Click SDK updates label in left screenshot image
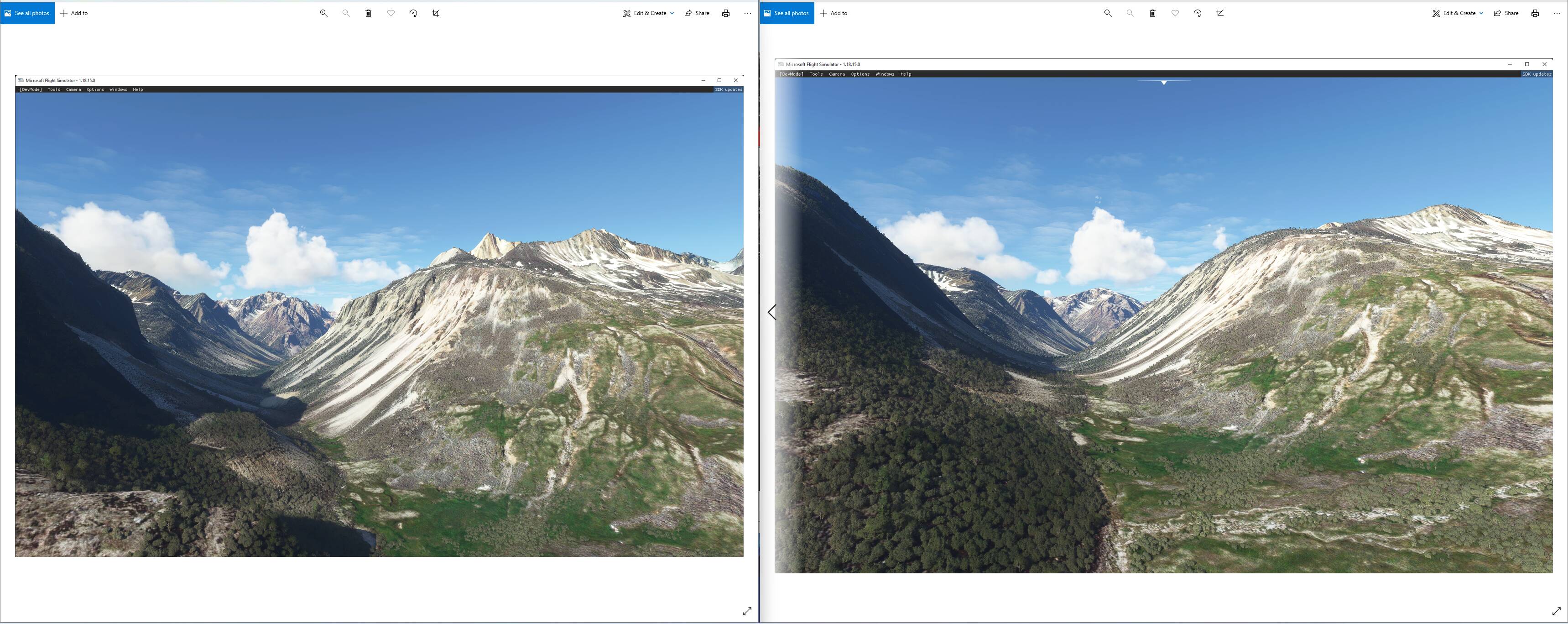This screenshot has height=624, width=1568. coord(728,89)
